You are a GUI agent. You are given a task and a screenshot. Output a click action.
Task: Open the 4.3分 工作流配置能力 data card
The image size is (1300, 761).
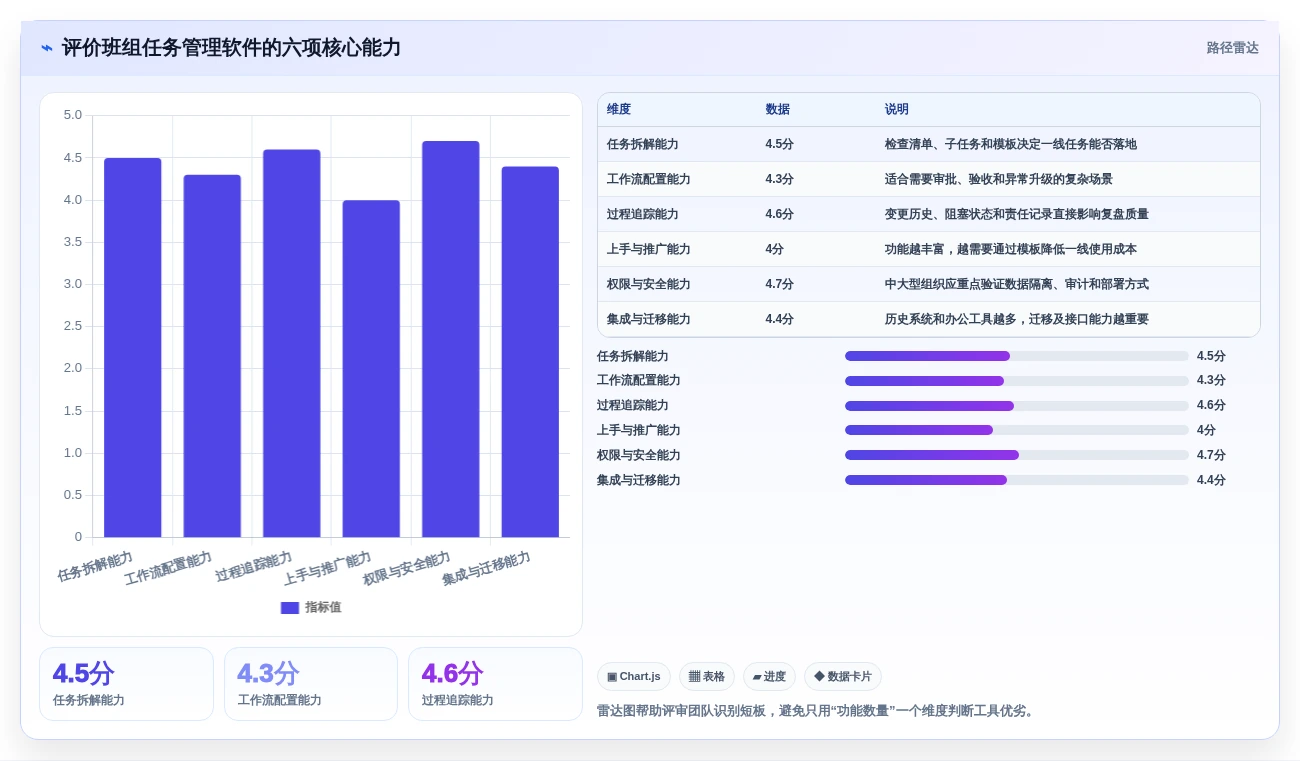click(311, 684)
